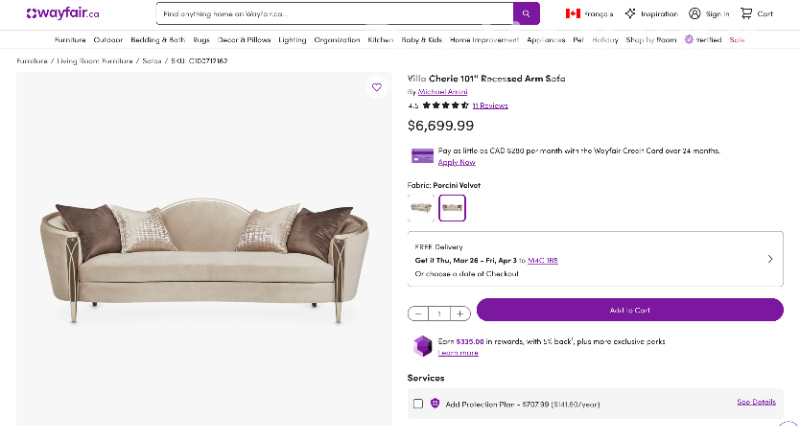Open the Inspiration sparkle icon

[x=630, y=14]
